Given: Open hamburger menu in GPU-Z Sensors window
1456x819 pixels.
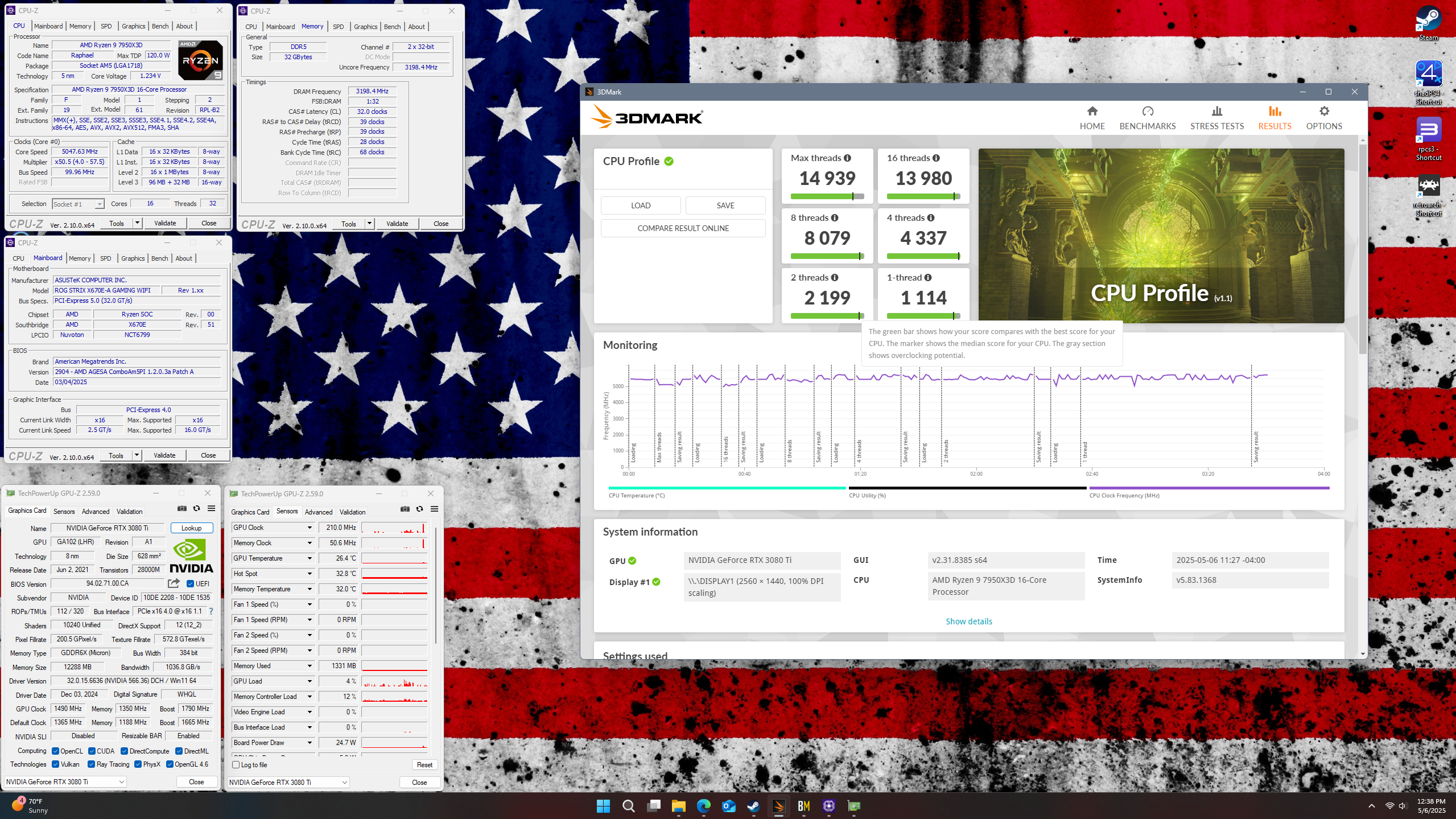Looking at the screenshot, I should [434, 509].
